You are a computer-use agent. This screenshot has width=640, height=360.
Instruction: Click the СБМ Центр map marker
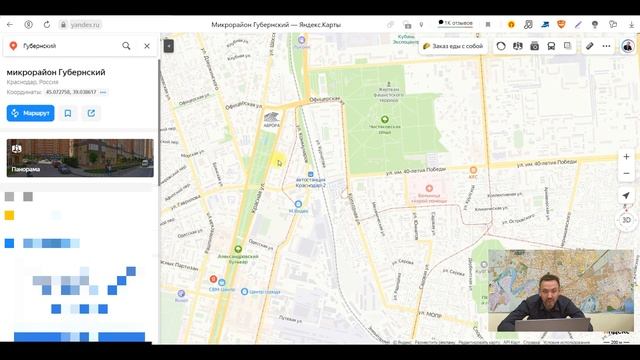(x=222, y=282)
